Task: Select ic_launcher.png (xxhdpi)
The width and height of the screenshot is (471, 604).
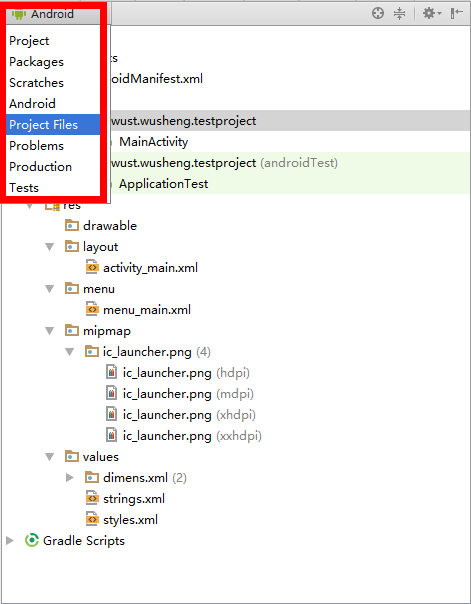Action: (x=192, y=436)
